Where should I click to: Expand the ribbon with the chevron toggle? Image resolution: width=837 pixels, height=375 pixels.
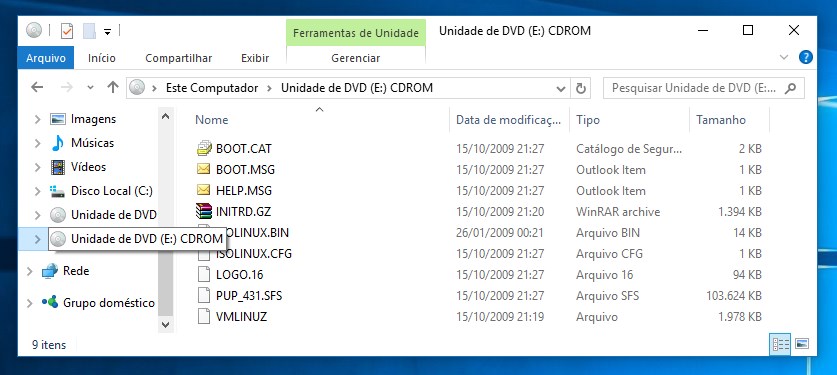coord(784,57)
